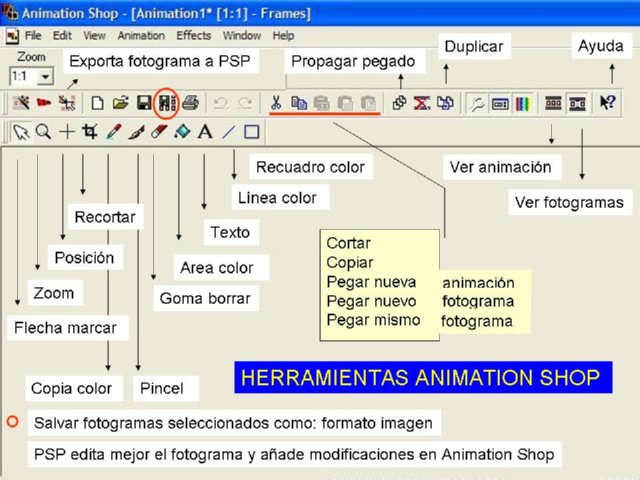View animation filmstrip icon
640x480 pixels.
click(553, 103)
